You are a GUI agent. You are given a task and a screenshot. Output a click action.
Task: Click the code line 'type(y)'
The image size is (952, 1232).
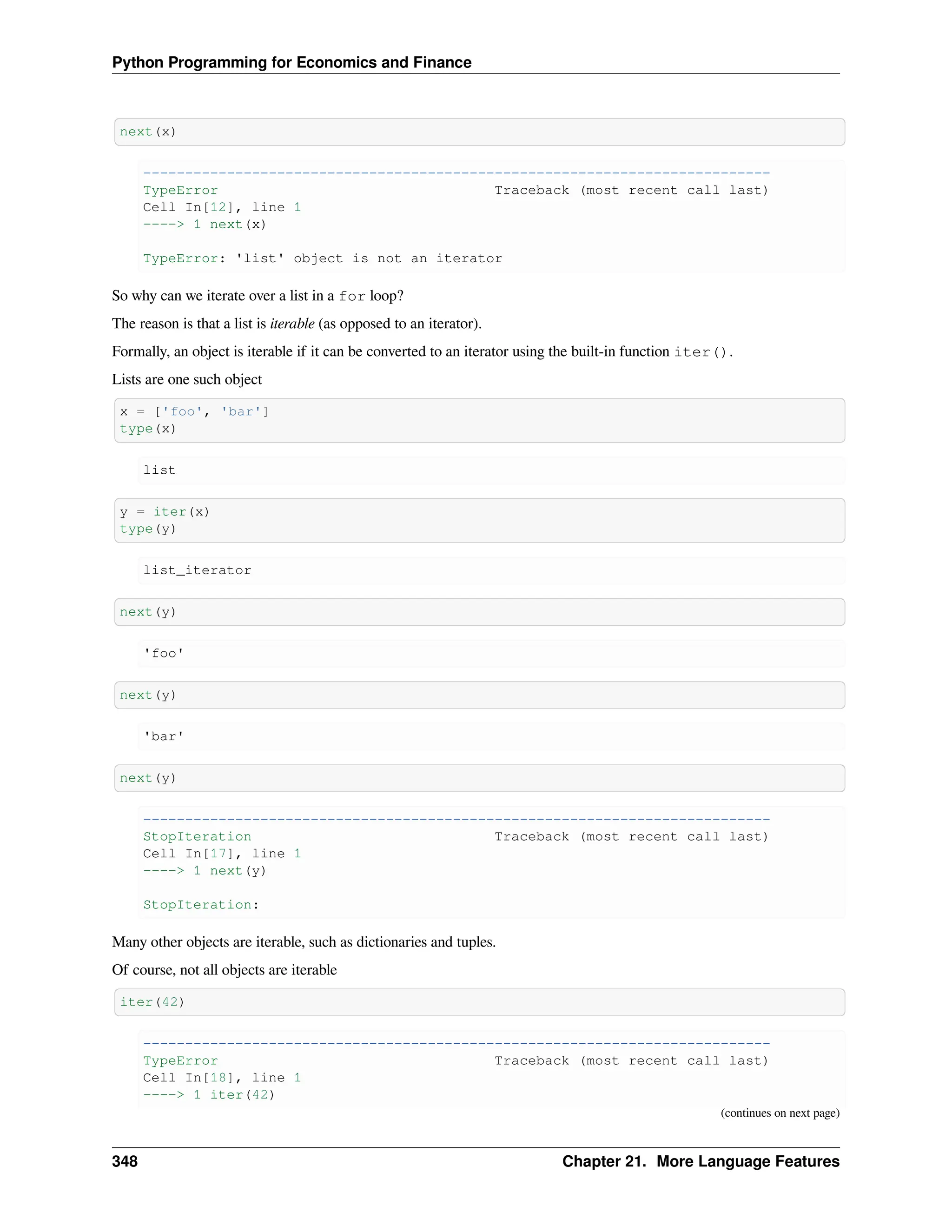pos(148,529)
